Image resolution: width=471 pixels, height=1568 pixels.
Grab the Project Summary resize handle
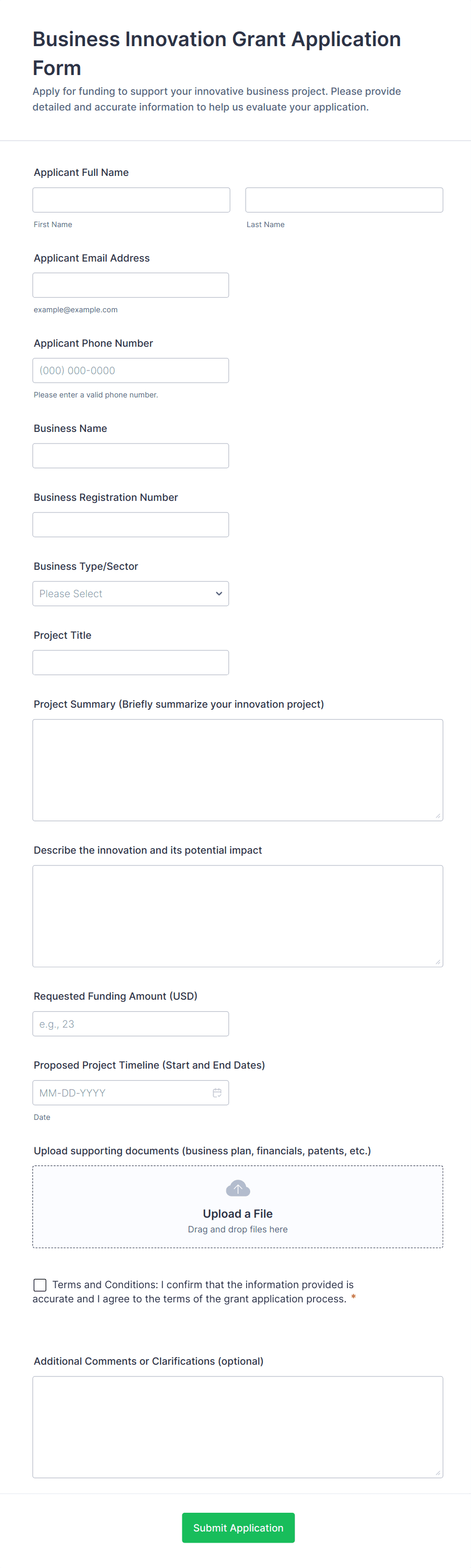(438, 816)
